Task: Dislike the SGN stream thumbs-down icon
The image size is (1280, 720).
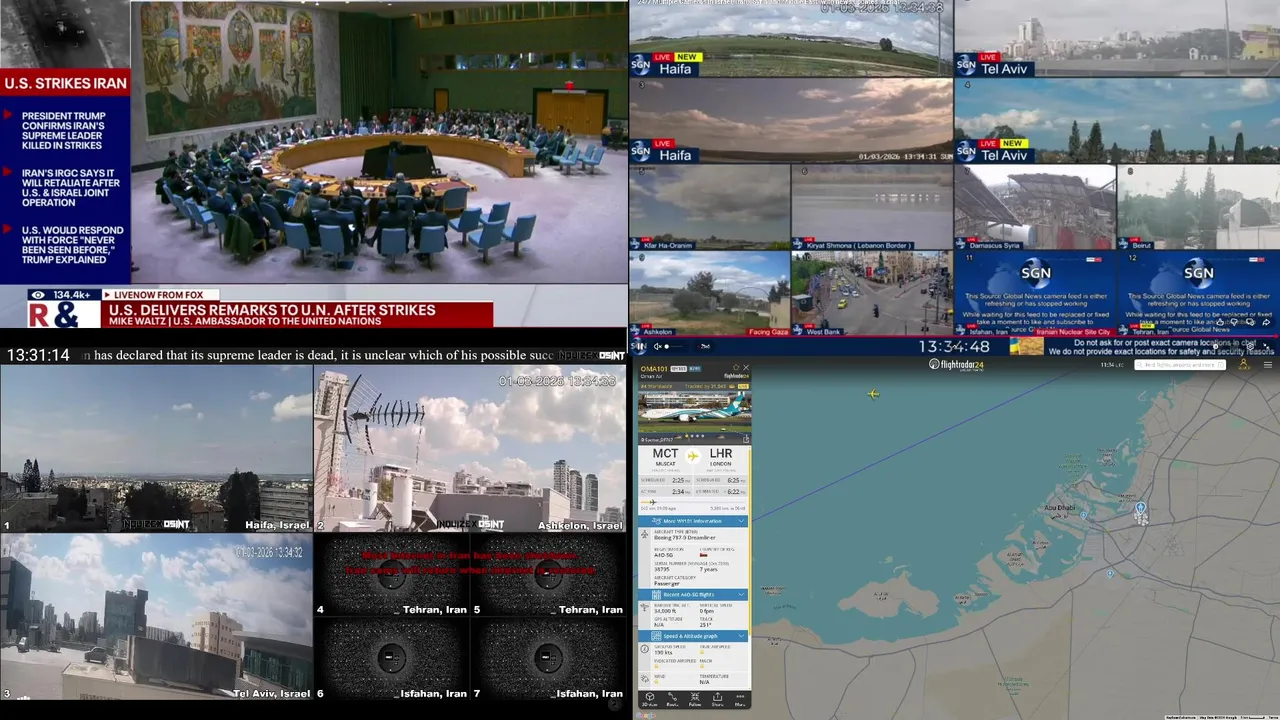Action: coord(1234,322)
